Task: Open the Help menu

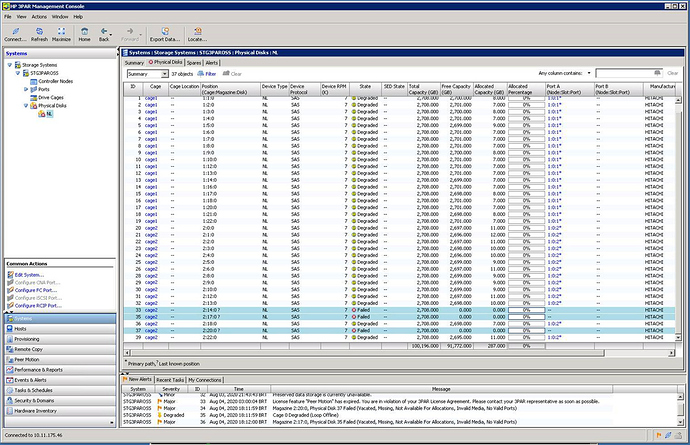Action: tap(78, 17)
